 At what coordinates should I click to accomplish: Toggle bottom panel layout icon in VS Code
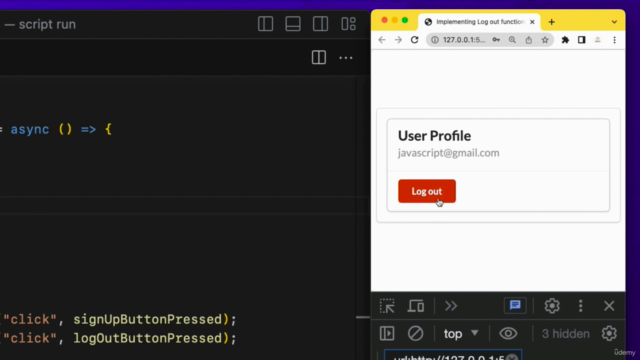(x=293, y=24)
